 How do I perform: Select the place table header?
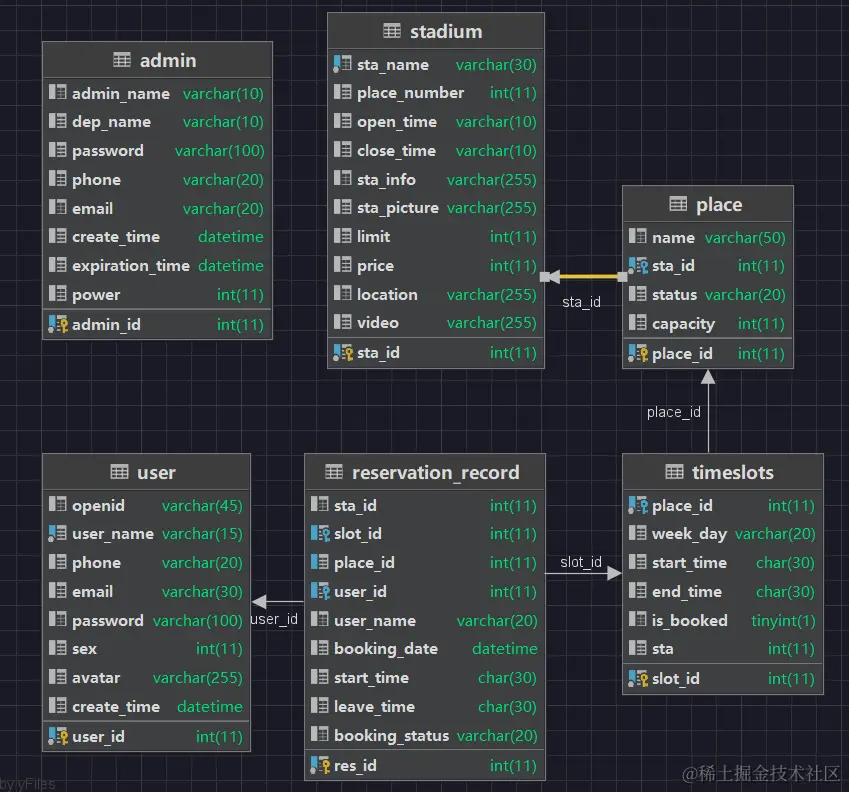point(708,205)
